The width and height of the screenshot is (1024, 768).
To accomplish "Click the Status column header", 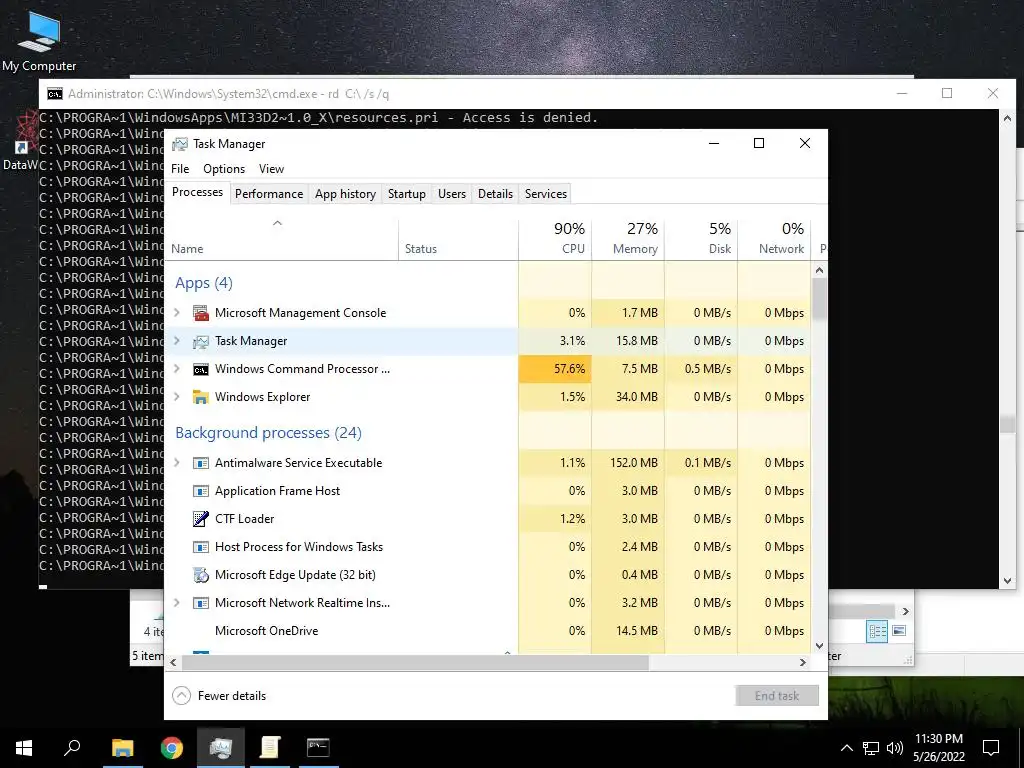I will (458, 239).
